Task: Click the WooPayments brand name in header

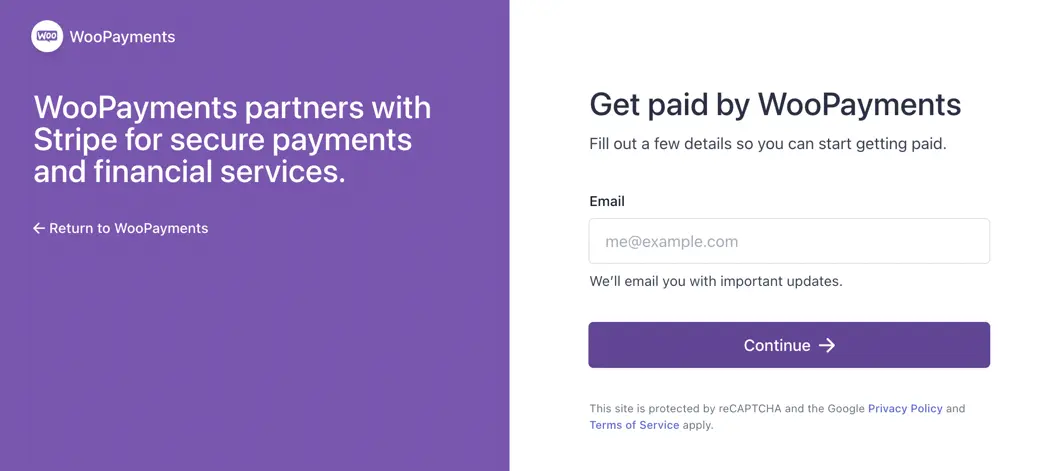Action: click(x=122, y=37)
